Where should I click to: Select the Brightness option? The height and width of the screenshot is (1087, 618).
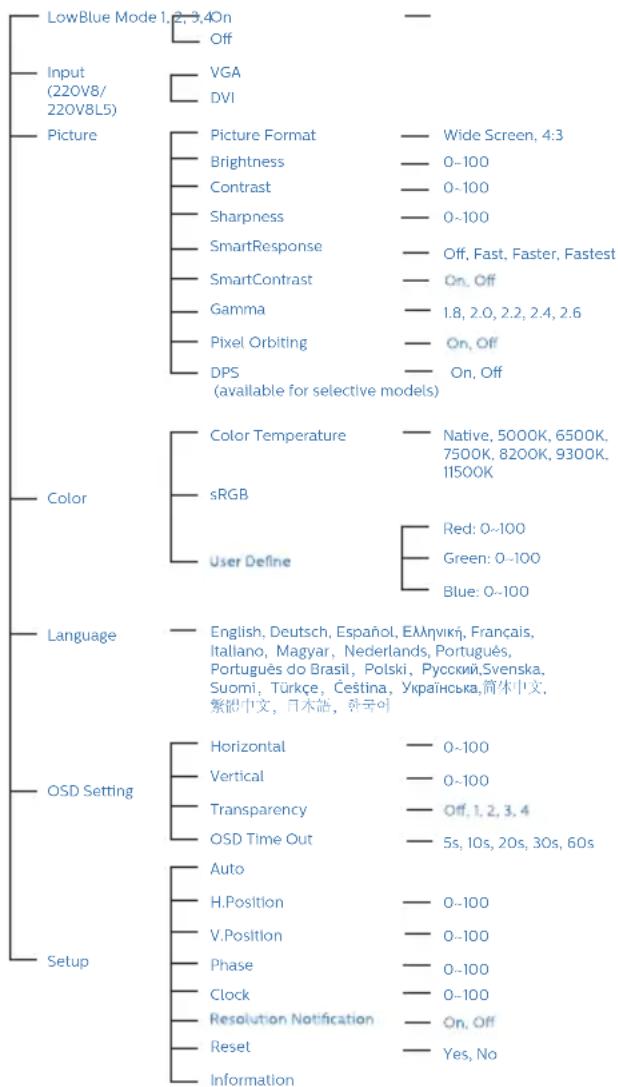247,162
